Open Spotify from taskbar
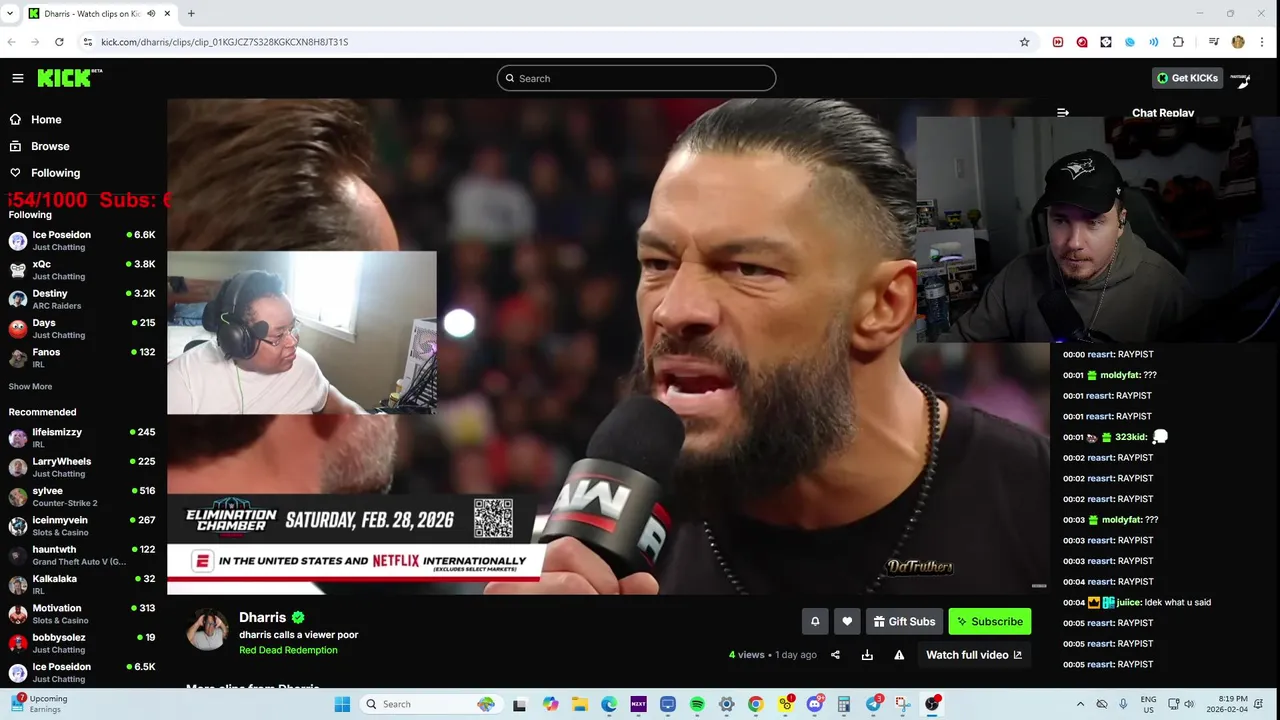 pyautogui.click(x=697, y=704)
